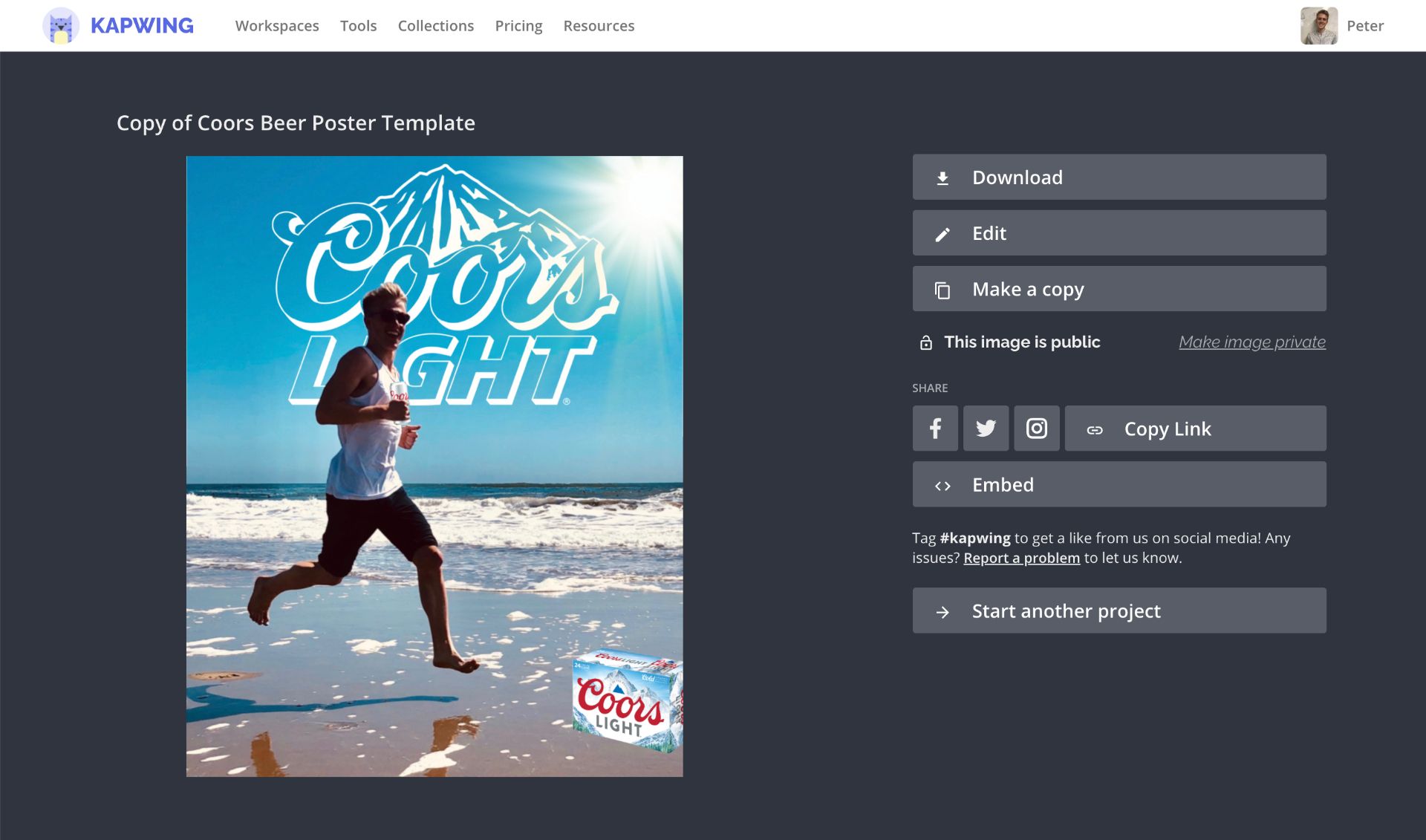The image size is (1426, 840).
Task: Open the Workspaces menu
Action: click(x=277, y=26)
